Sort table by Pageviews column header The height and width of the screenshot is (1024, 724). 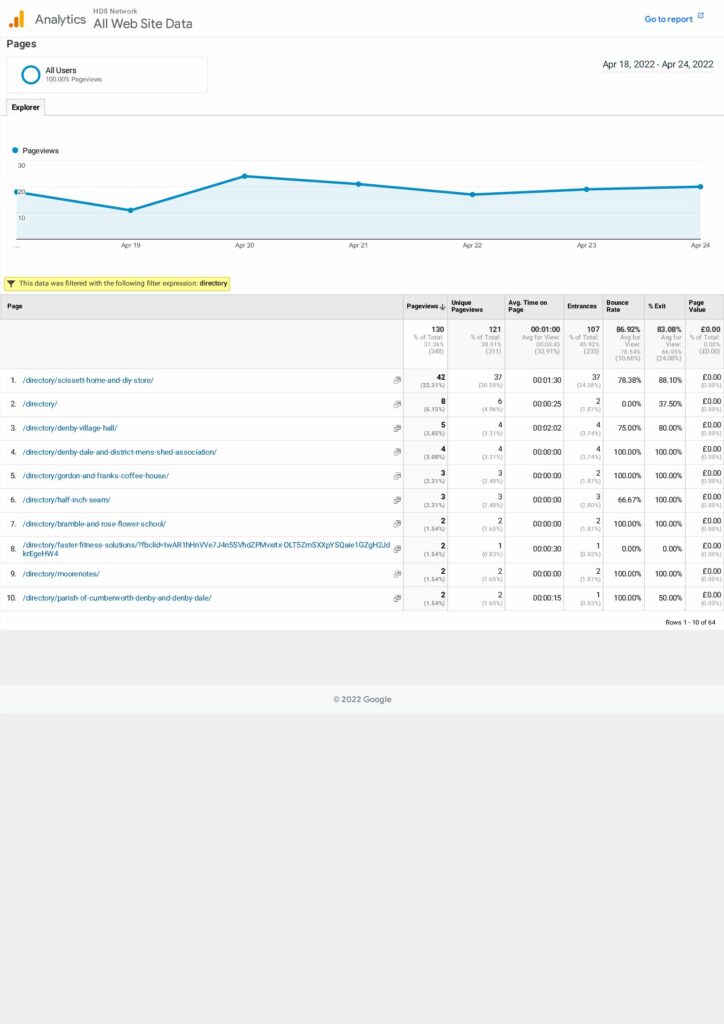424,306
